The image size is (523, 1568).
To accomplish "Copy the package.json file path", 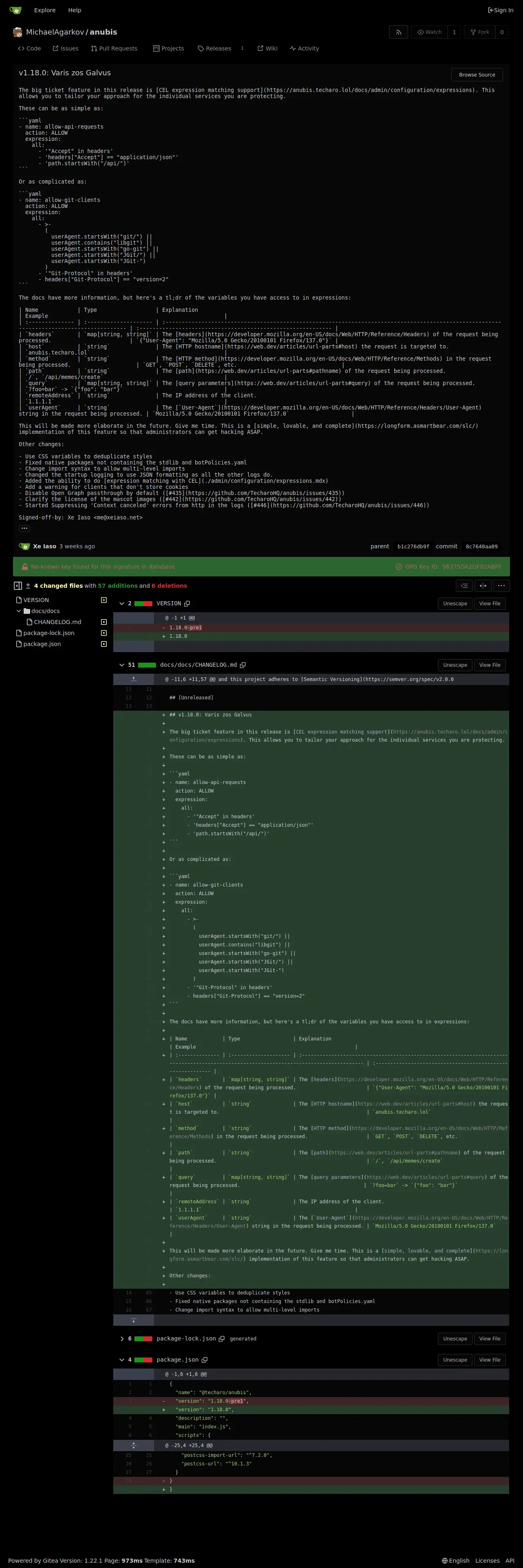I will pos(204,1360).
